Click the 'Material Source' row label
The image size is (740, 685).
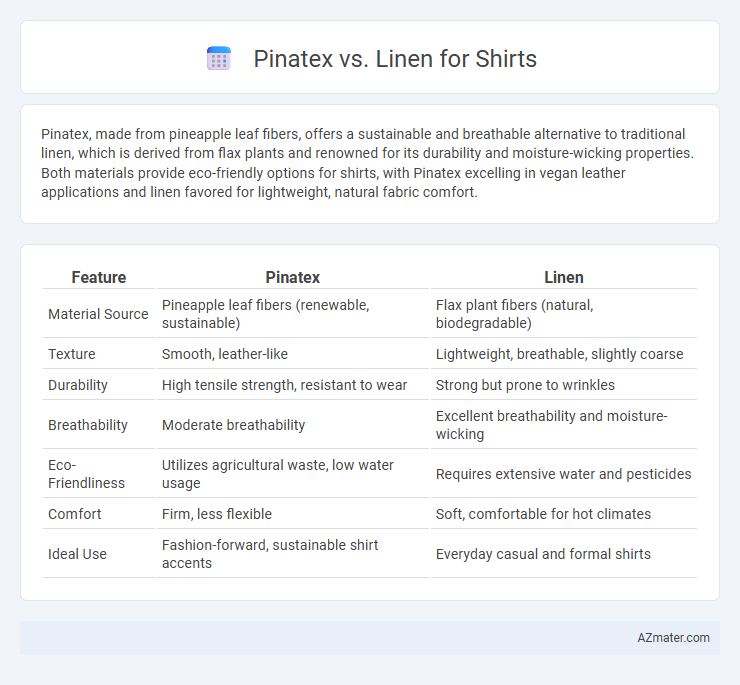click(98, 314)
